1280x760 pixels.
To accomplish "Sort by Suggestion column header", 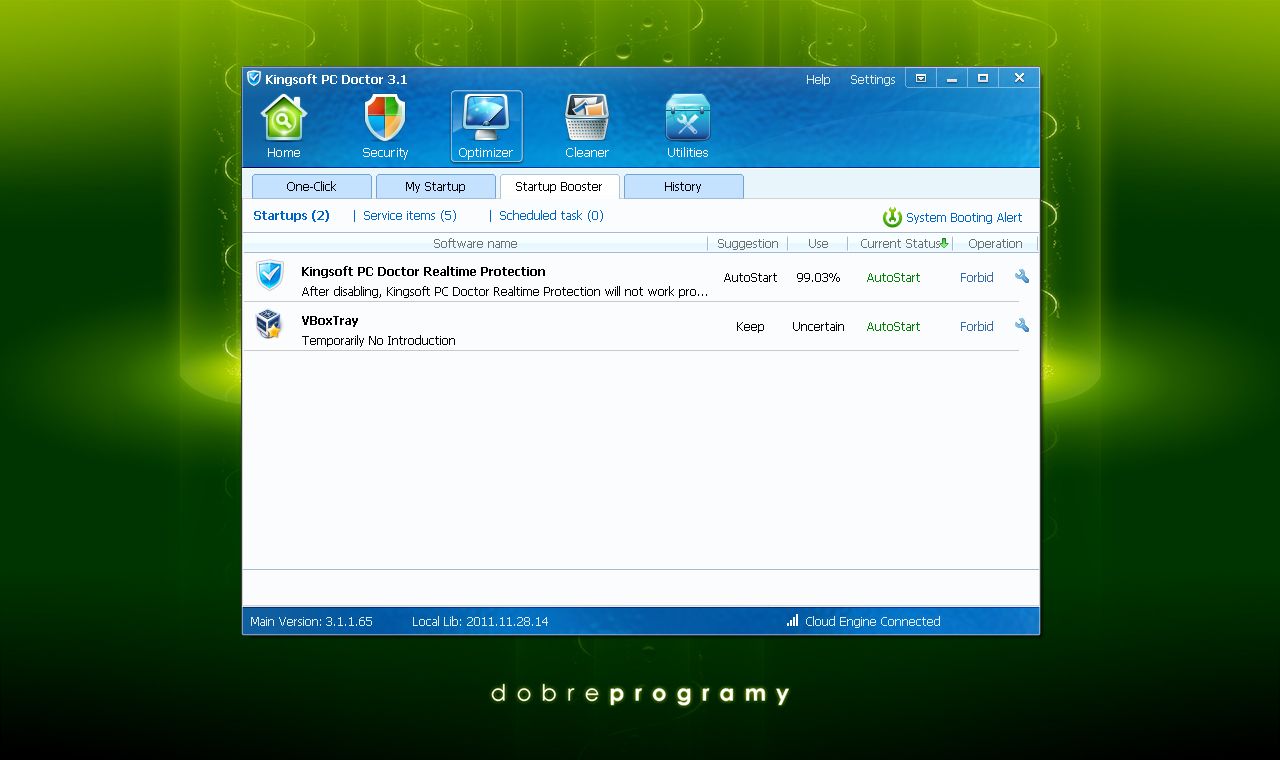I will coord(748,243).
